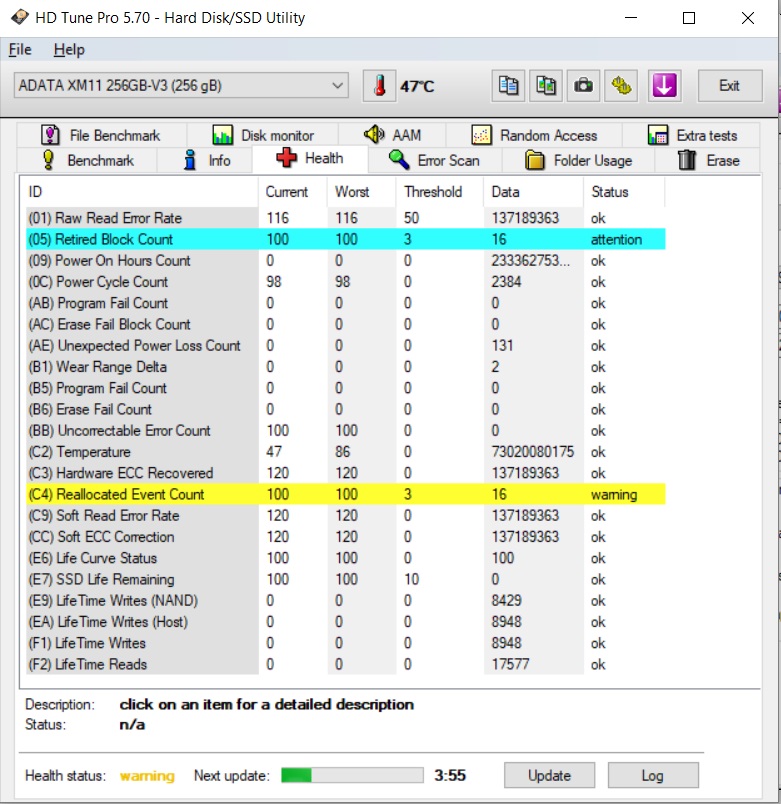The image size is (781, 804).
Task: Click the Next update progress bar
Action: pos(352,775)
